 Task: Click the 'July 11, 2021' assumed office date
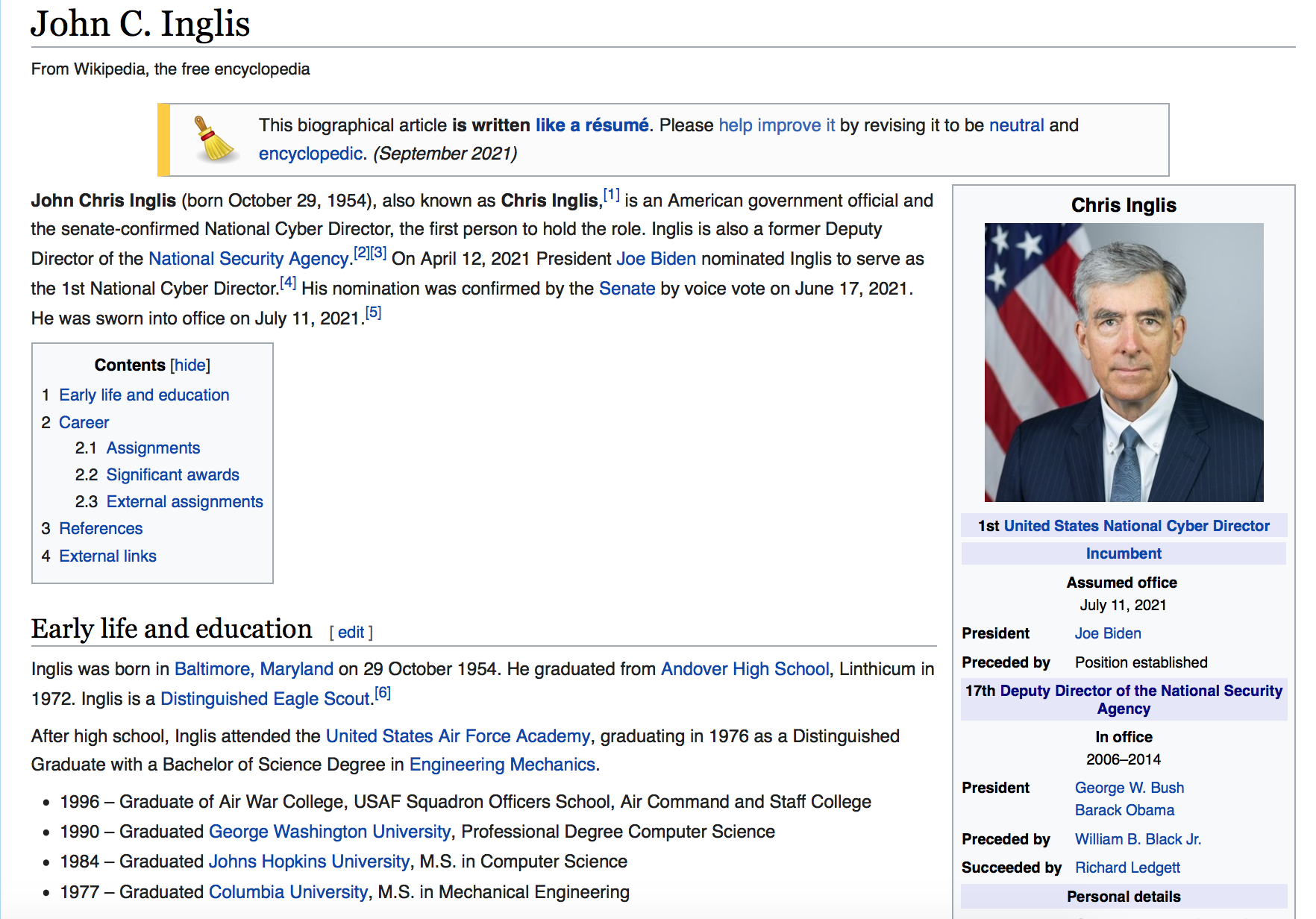tap(1123, 605)
